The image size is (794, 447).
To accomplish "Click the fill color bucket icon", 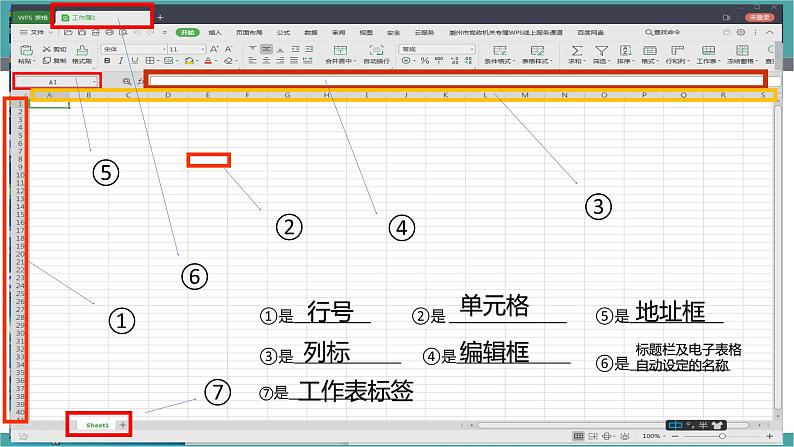I will [x=189, y=61].
